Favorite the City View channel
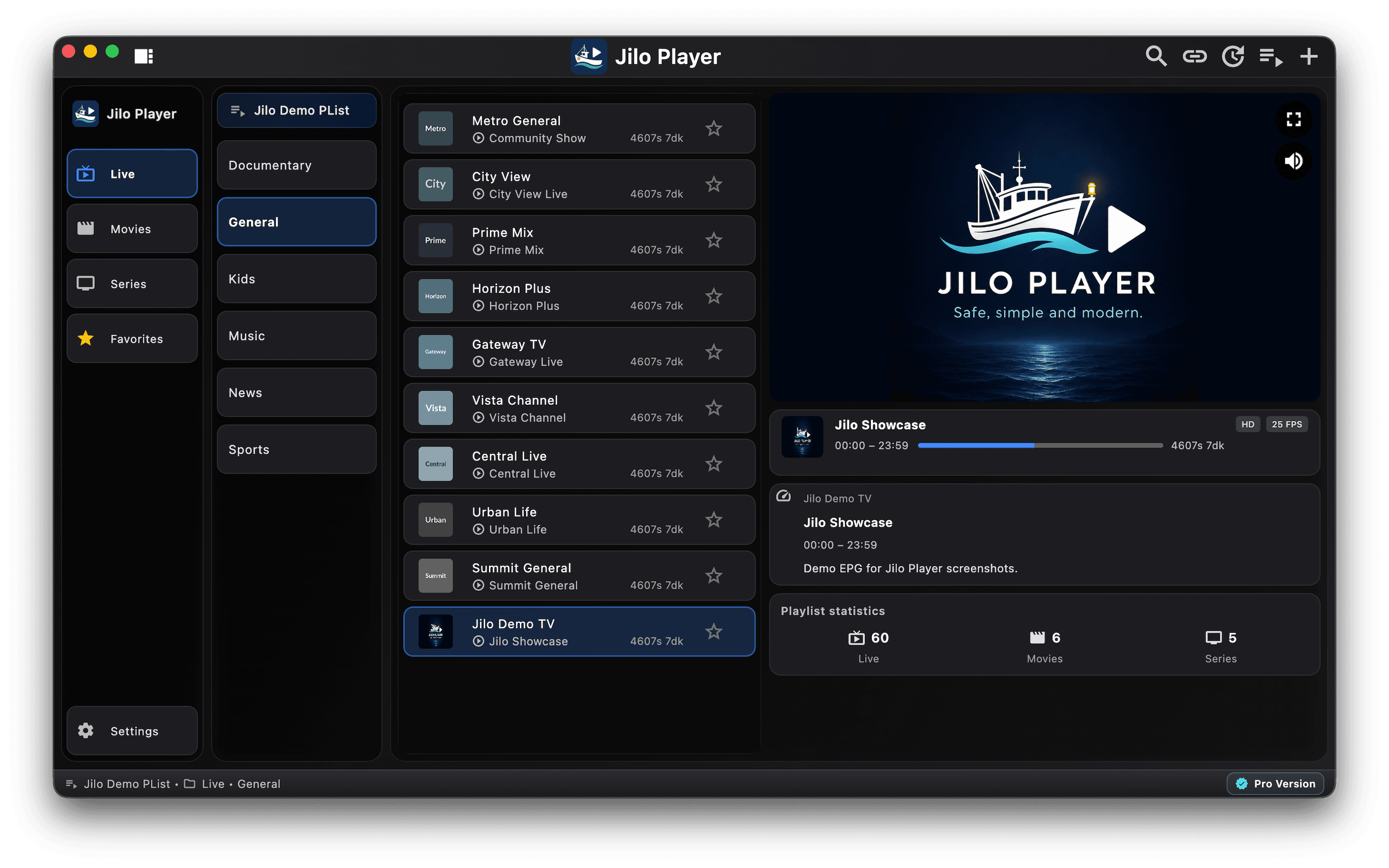 713,184
